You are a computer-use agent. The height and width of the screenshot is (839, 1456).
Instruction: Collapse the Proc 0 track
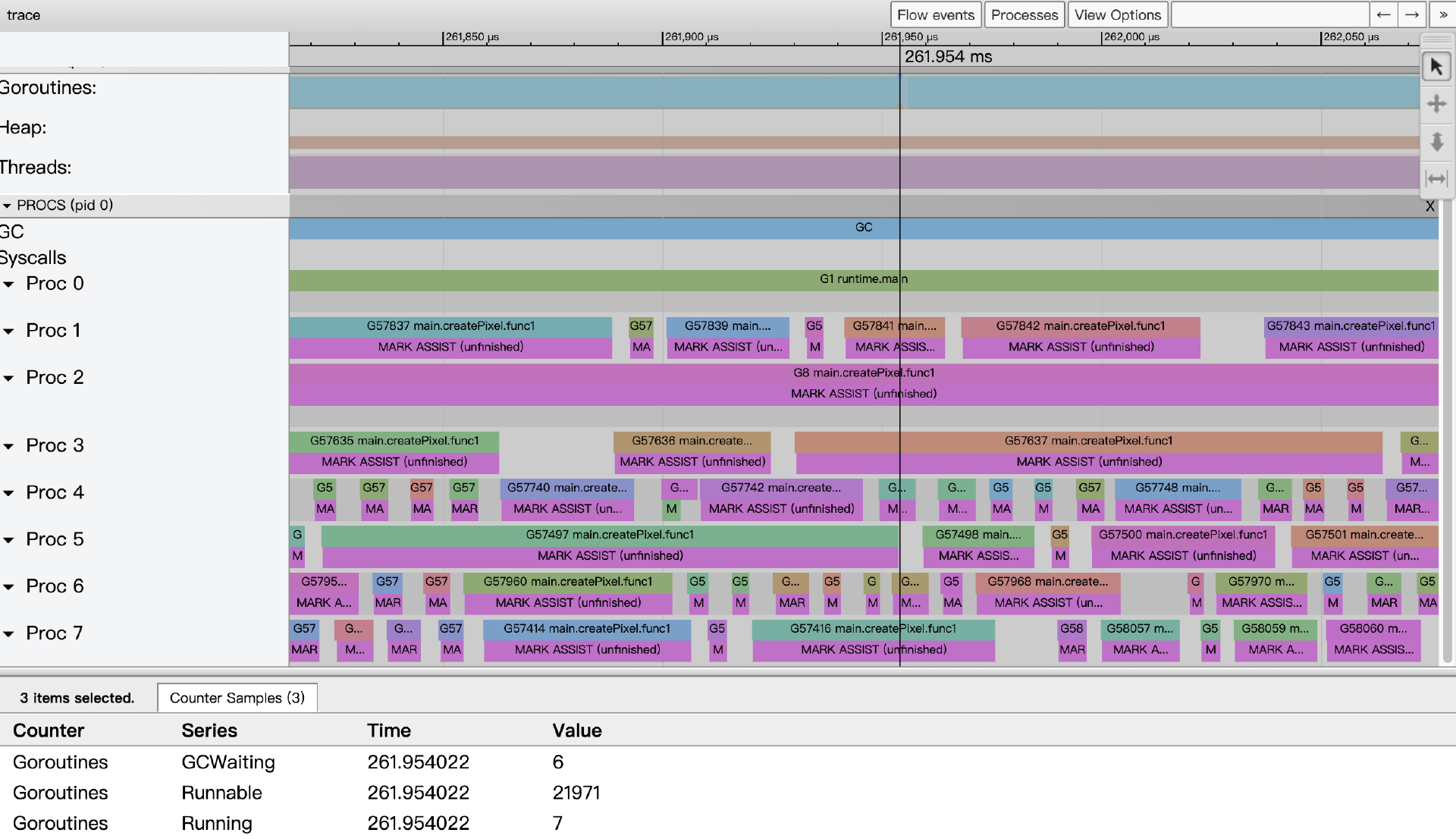point(9,284)
